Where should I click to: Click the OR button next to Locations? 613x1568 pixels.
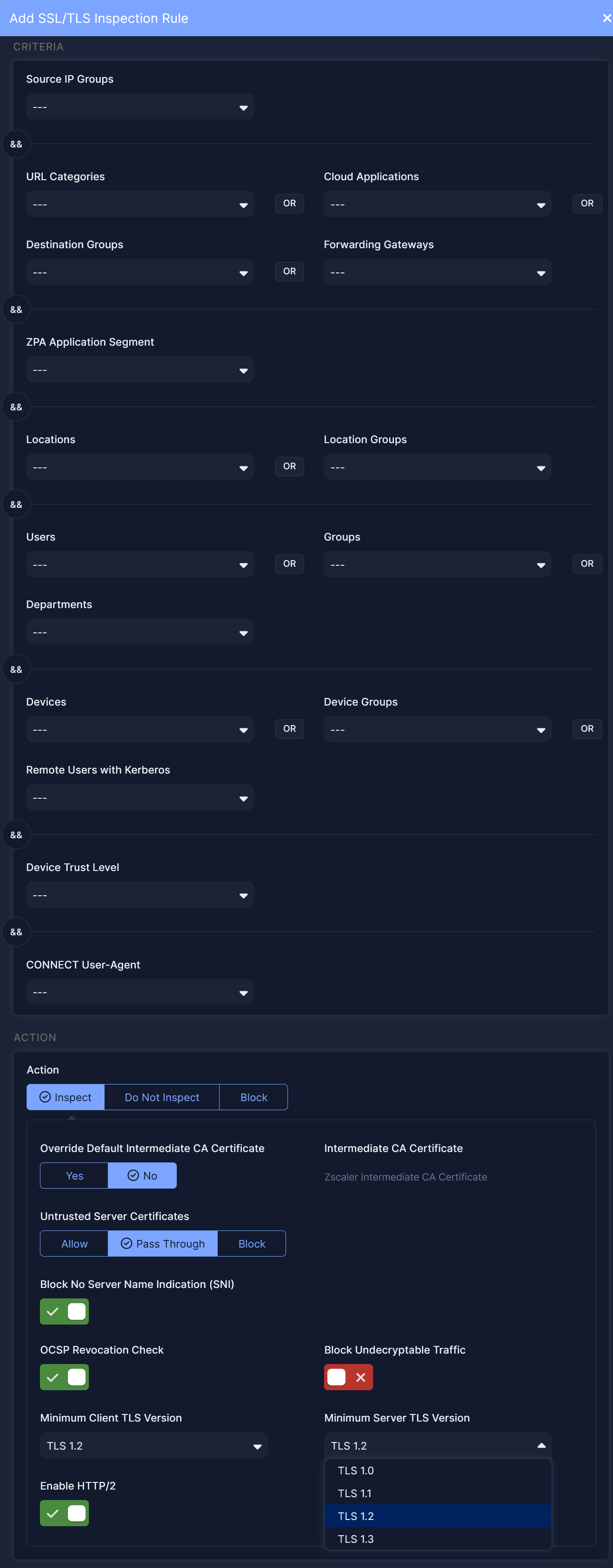289,466
